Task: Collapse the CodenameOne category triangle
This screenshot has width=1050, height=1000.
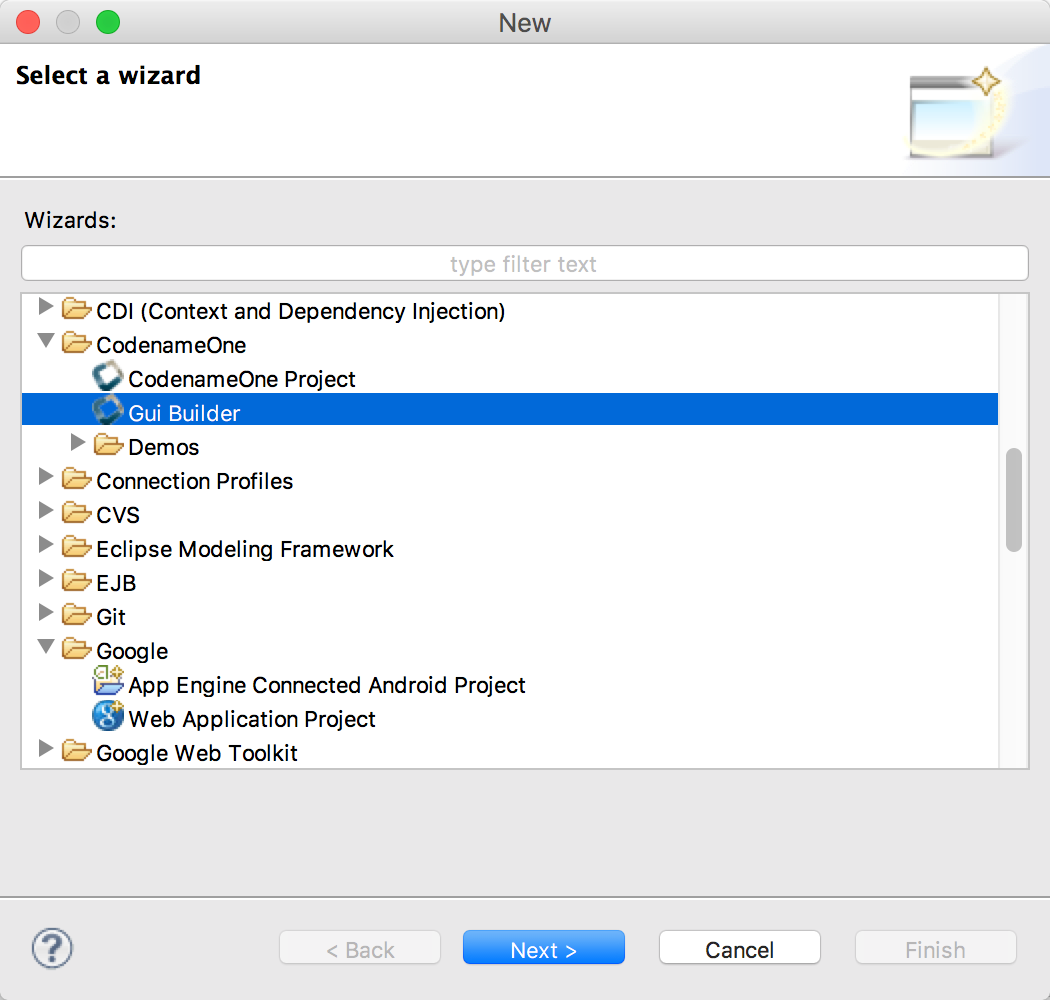Action: pos(45,341)
